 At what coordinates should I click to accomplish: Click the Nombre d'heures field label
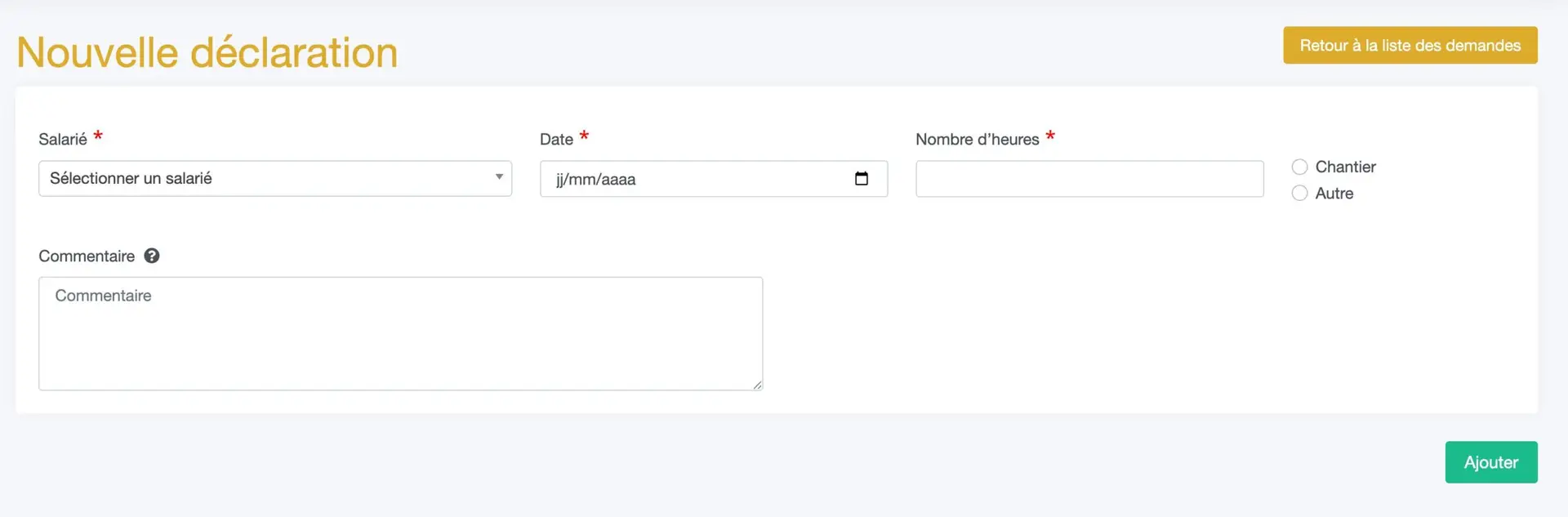click(977, 140)
